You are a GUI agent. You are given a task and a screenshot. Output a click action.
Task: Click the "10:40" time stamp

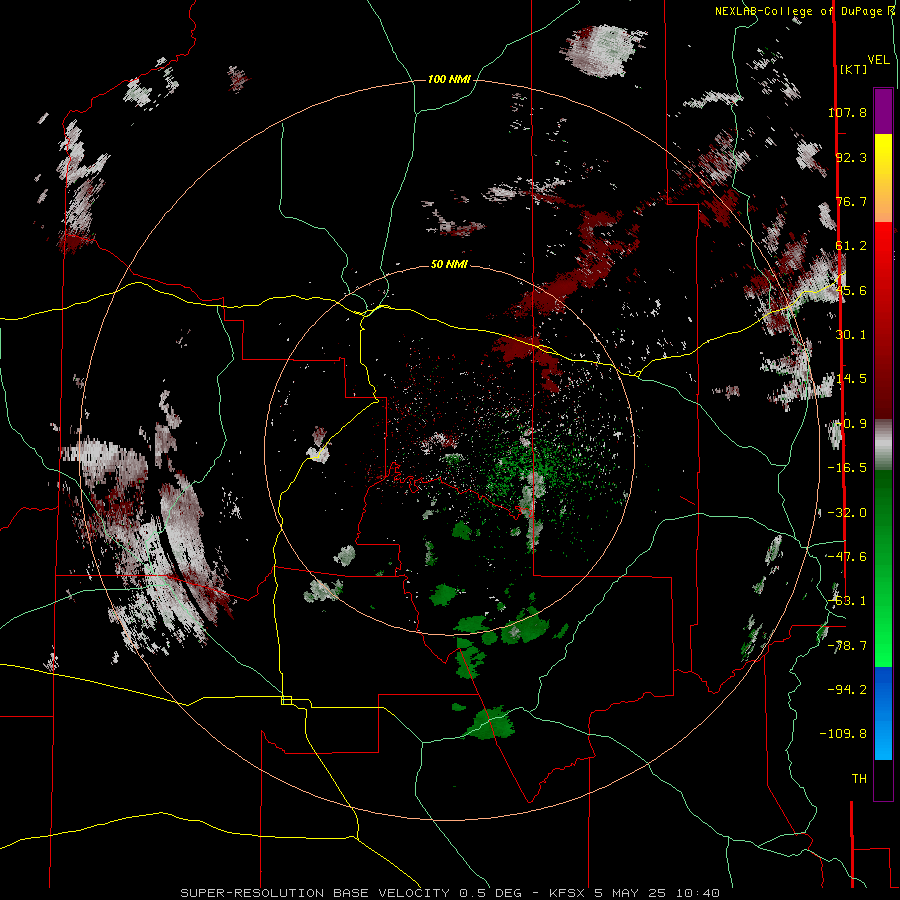697,893
